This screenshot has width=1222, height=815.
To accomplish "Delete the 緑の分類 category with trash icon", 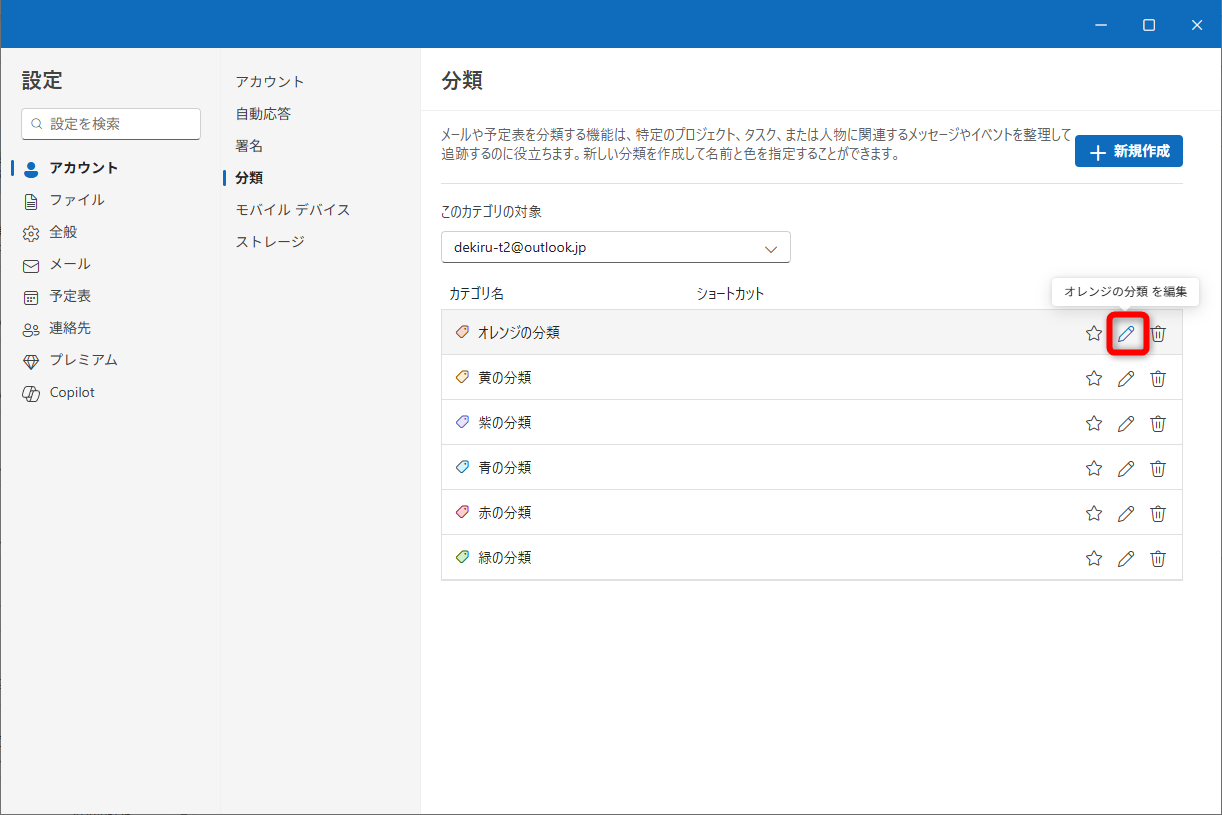I will [1158, 558].
